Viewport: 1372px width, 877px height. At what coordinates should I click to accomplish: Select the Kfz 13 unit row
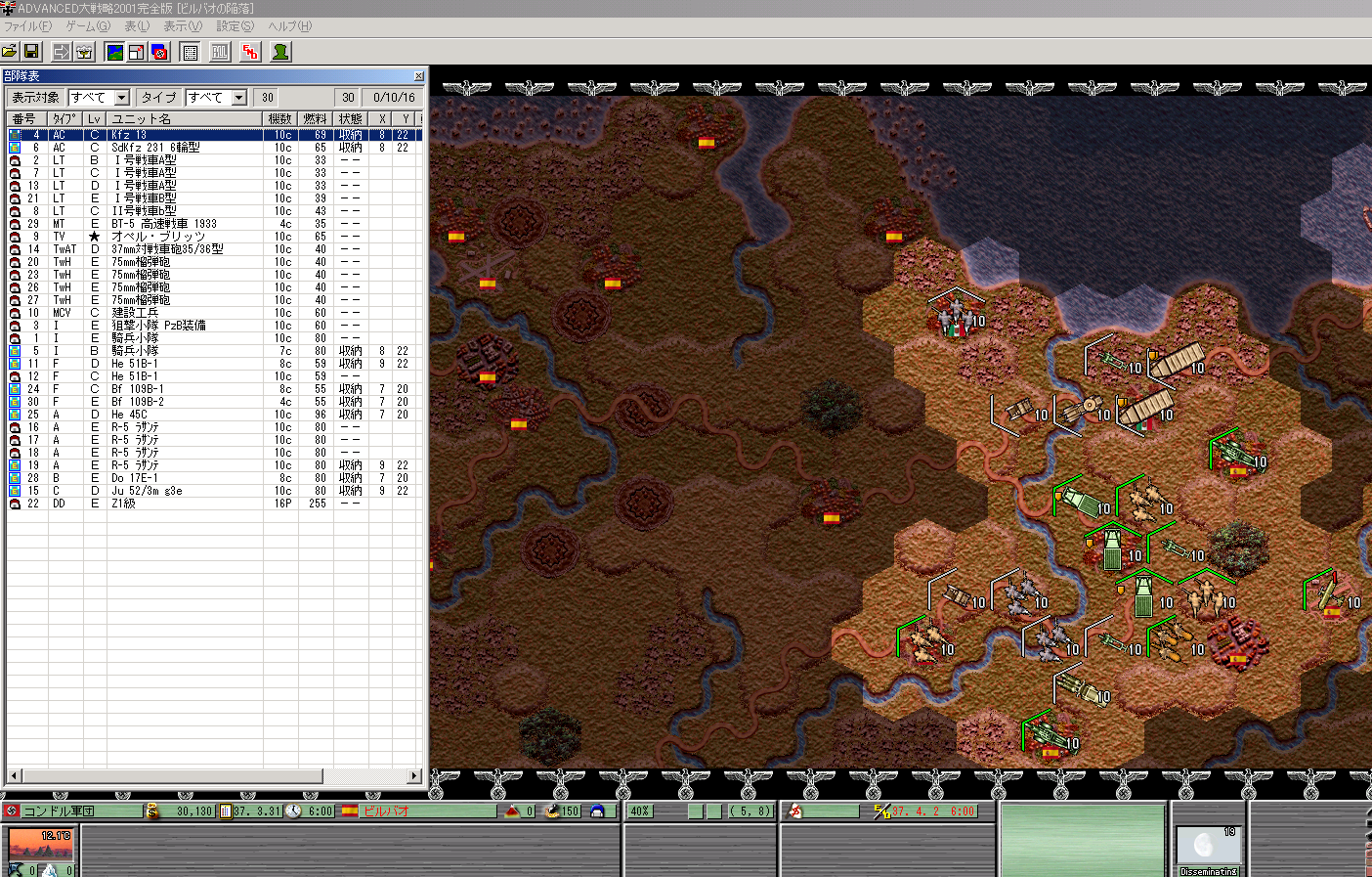[x=214, y=135]
